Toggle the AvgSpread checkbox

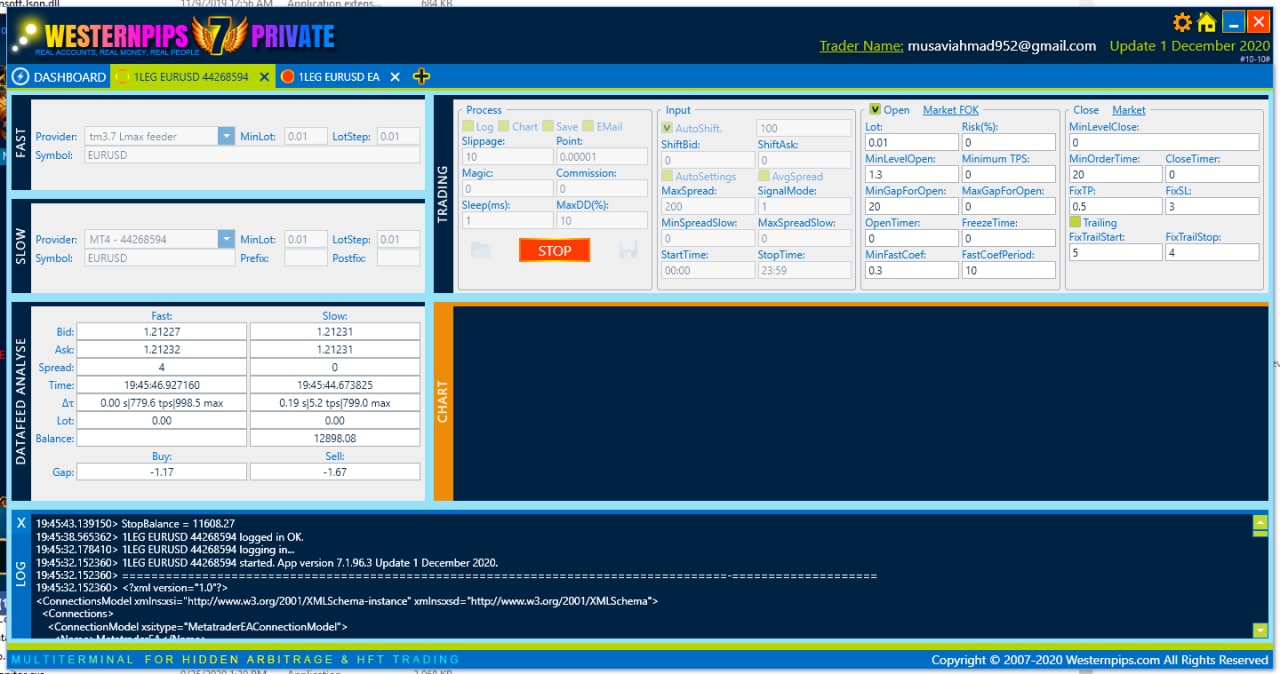pos(764,176)
